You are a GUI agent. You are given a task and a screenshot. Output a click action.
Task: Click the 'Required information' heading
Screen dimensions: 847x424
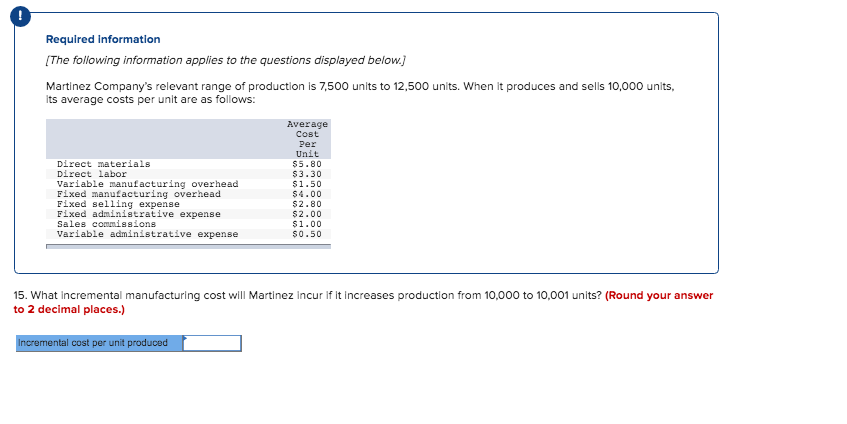[x=103, y=39]
